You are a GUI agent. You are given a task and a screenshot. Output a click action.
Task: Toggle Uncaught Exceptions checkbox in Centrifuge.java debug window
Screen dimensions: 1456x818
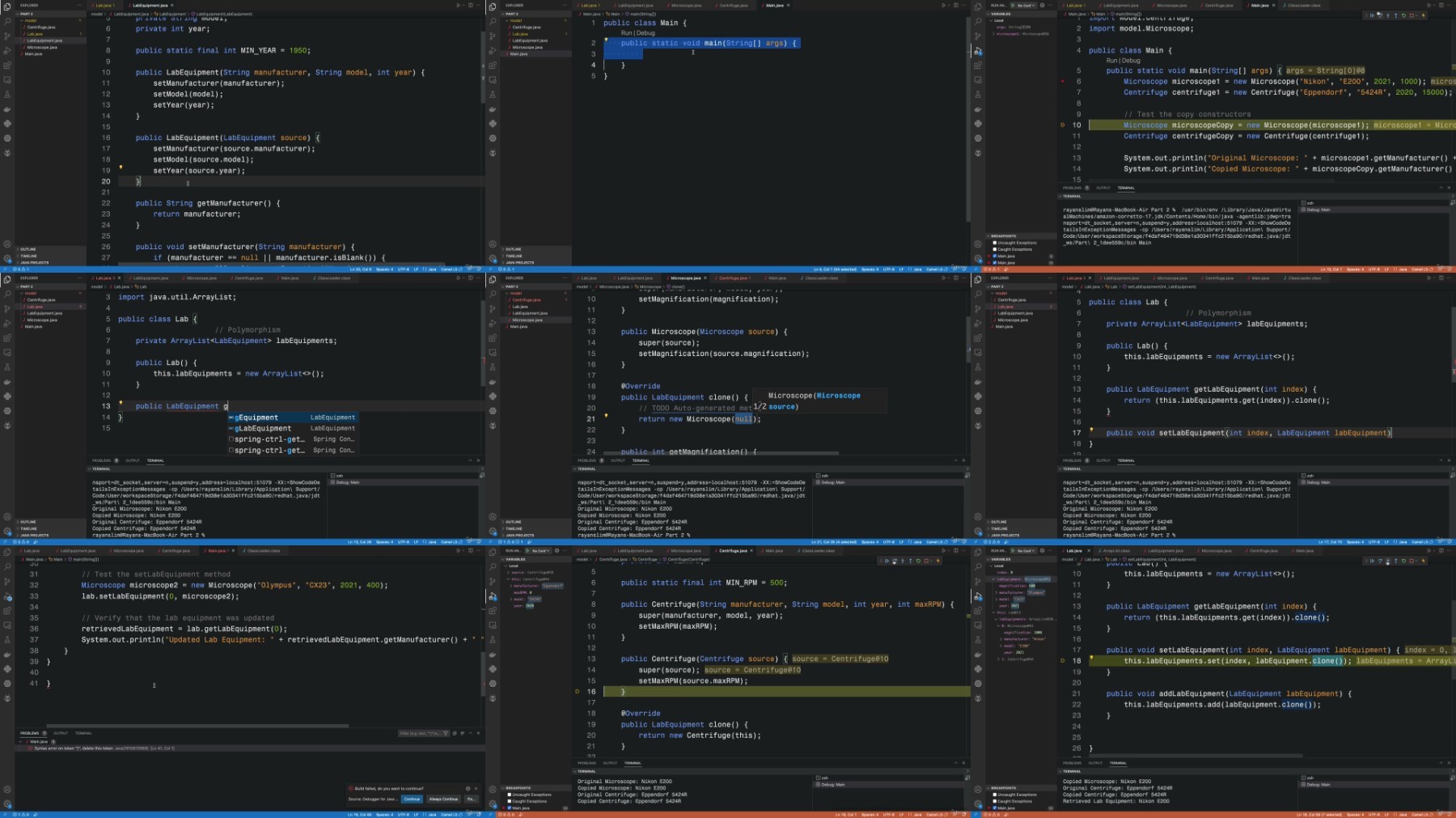point(510,795)
